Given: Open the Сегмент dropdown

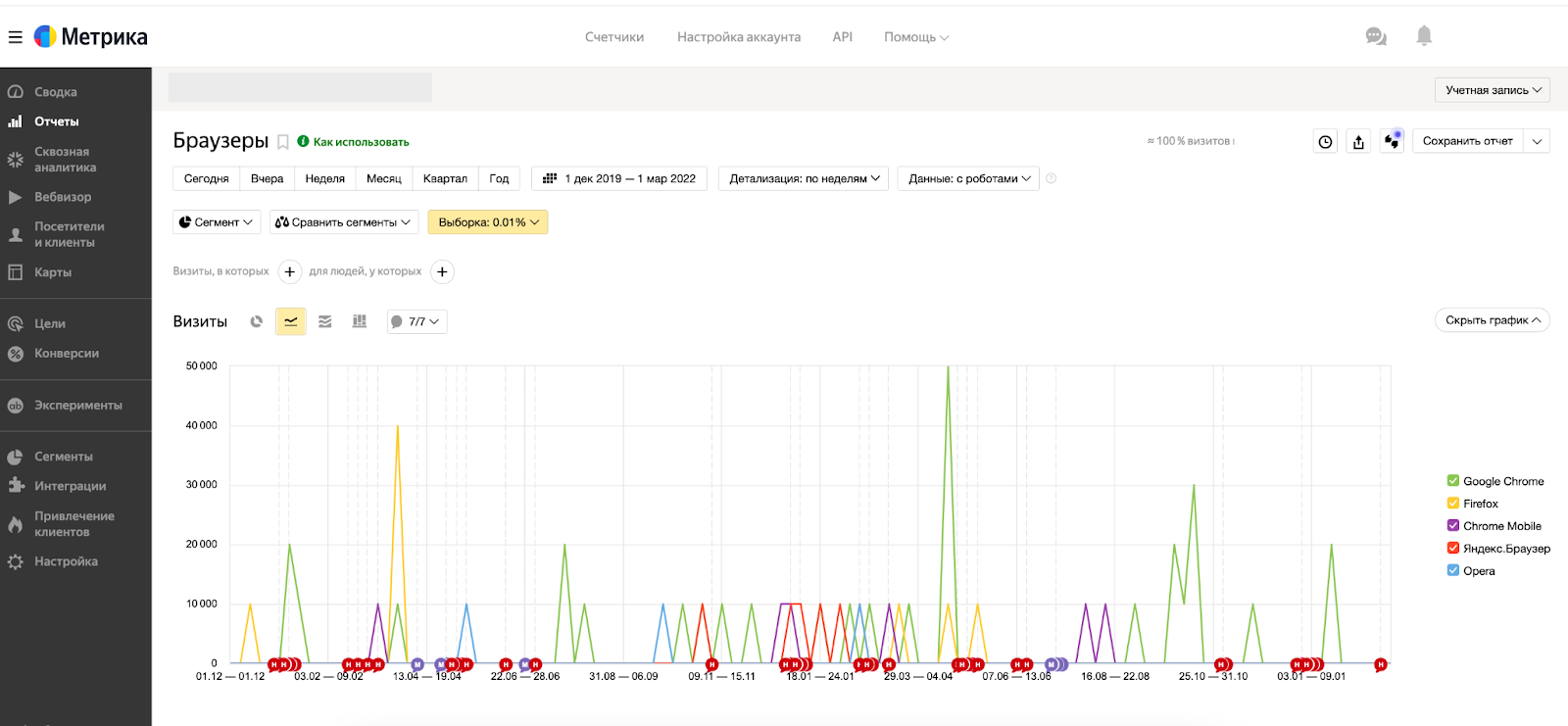Looking at the screenshot, I should 217,222.
